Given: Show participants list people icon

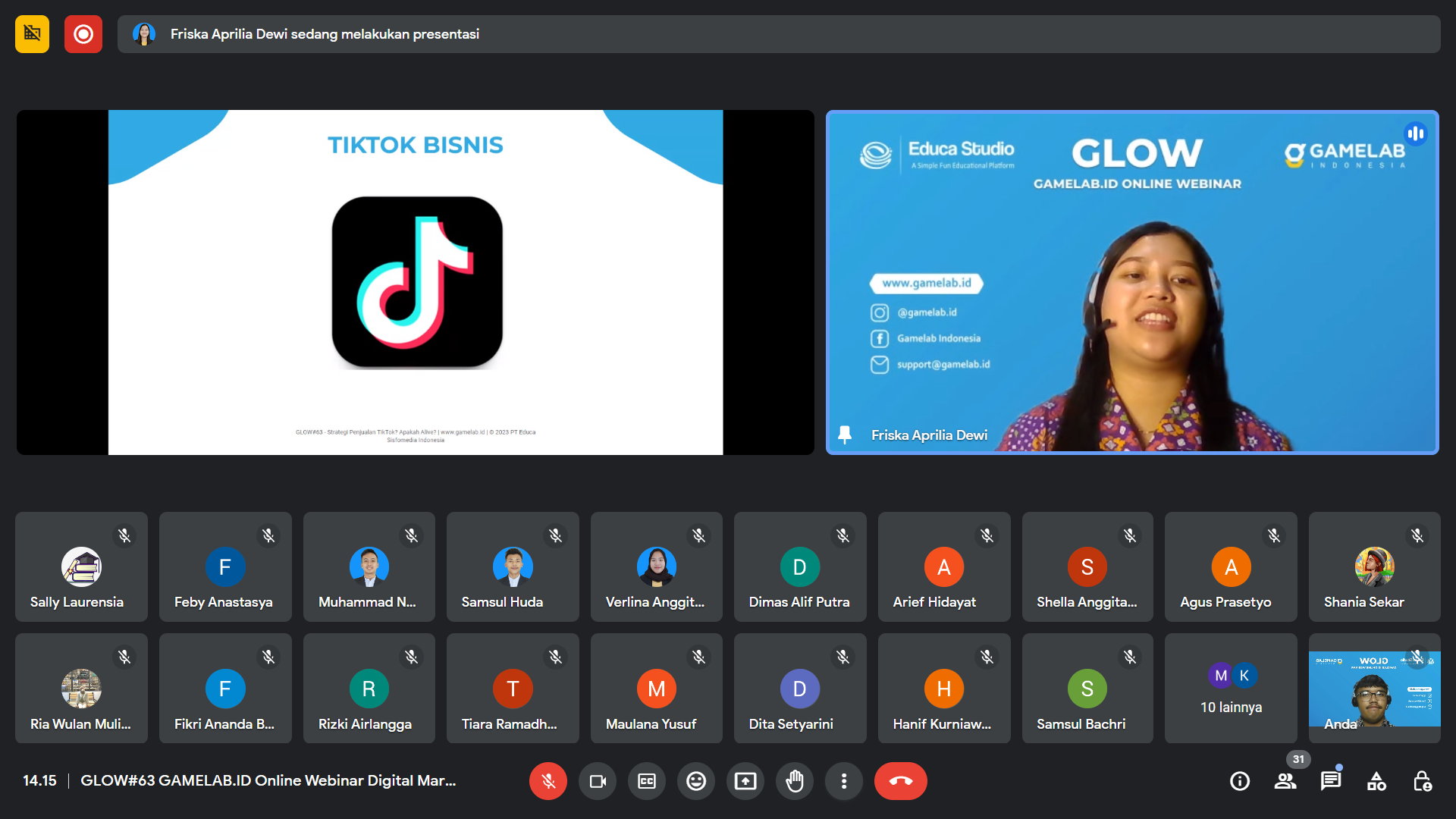Looking at the screenshot, I should click(1285, 781).
